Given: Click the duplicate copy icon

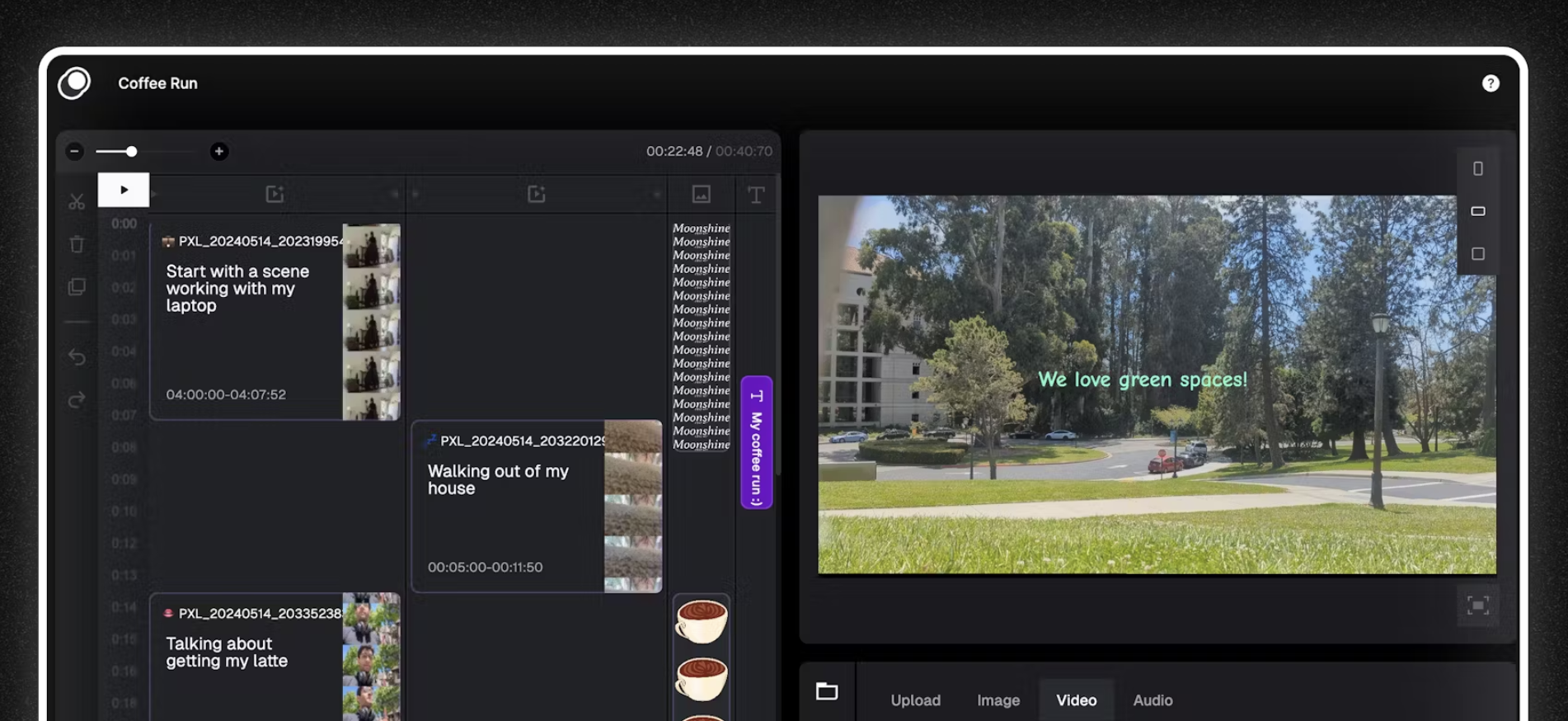Looking at the screenshot, I should tap(77, 286).
